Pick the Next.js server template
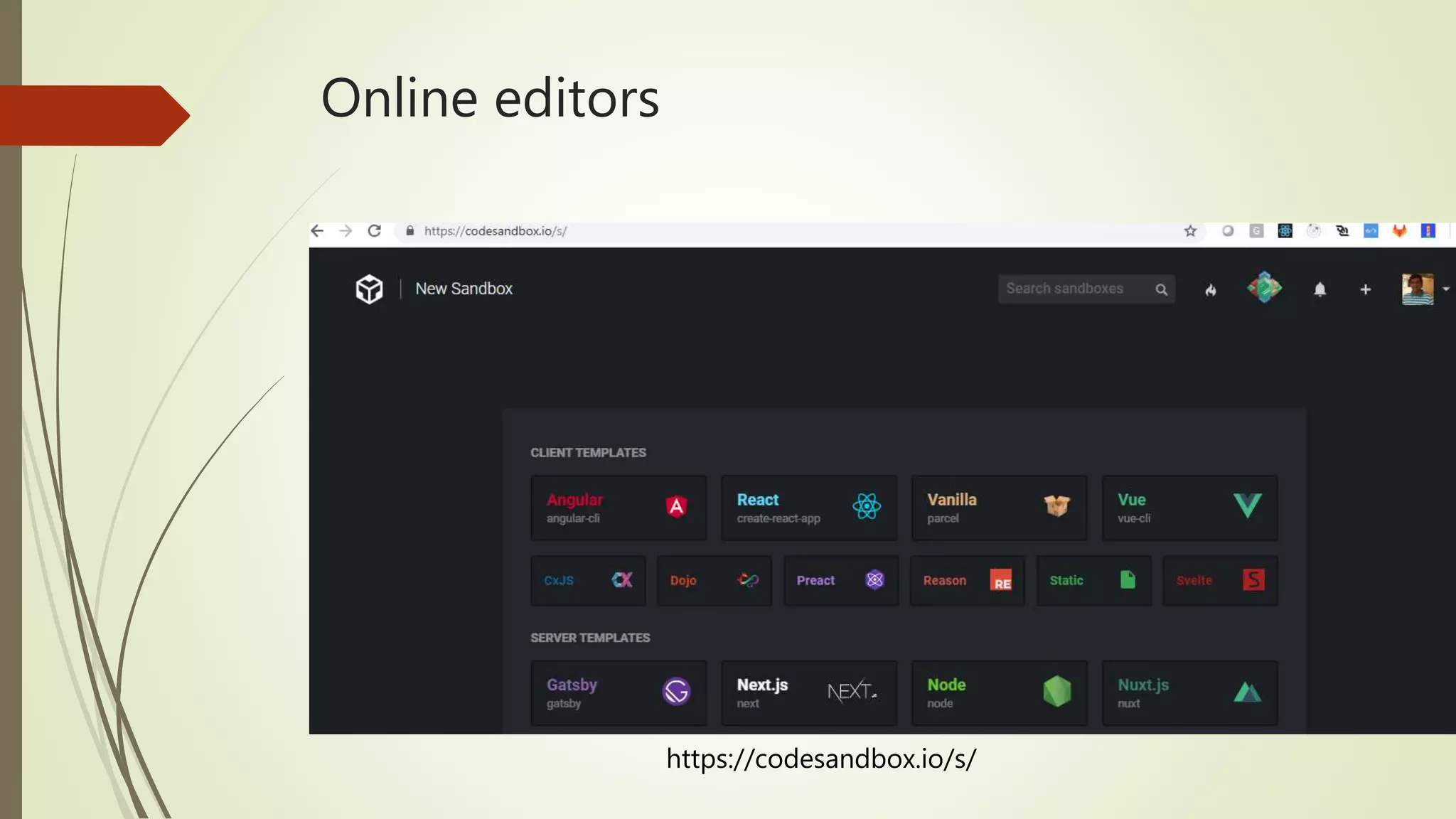The height and width of the screenshot is (819, 1456). tap(808, 692)
